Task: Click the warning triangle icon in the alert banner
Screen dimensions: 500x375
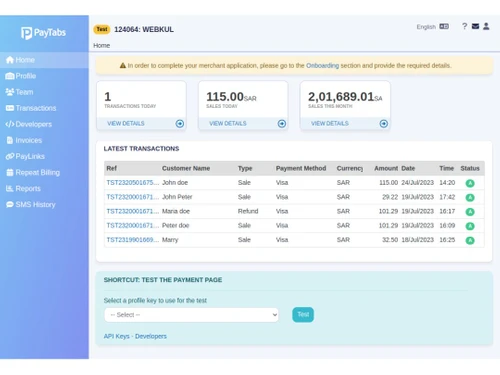Action: point(123,66)
